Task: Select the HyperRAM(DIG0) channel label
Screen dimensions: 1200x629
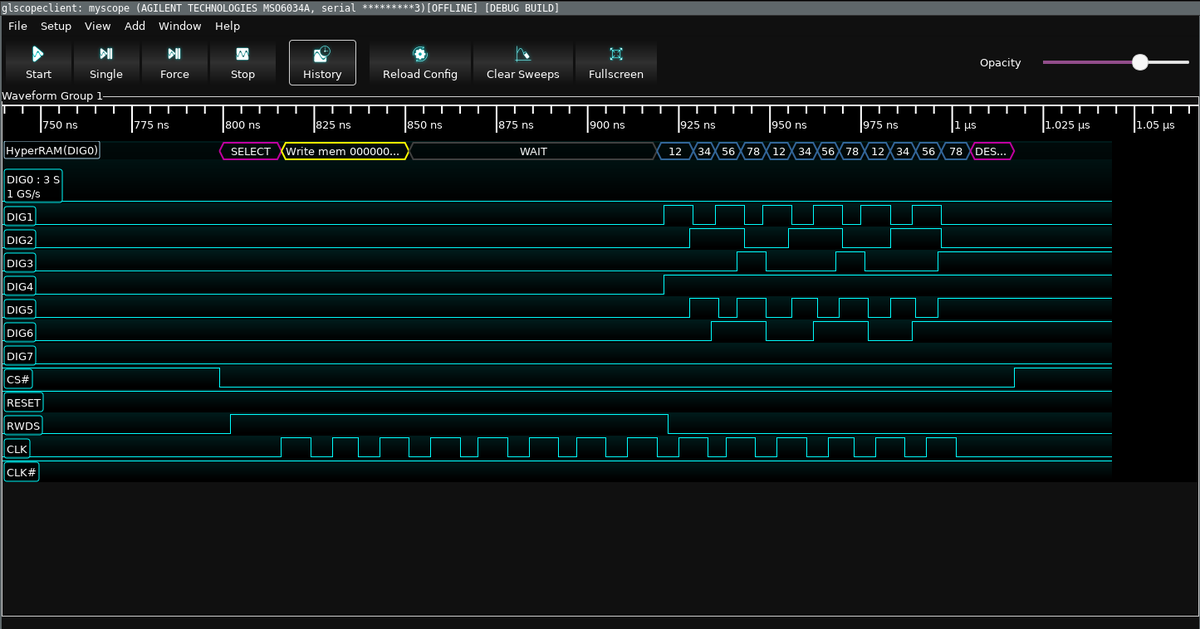Action: 52,151
